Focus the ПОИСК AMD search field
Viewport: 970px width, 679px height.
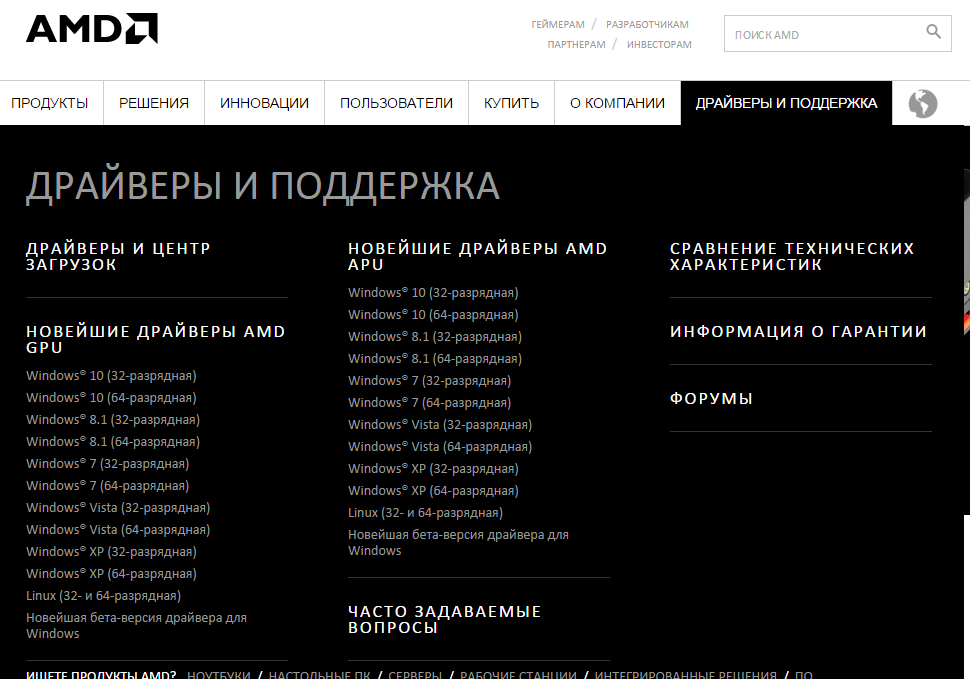838,34
